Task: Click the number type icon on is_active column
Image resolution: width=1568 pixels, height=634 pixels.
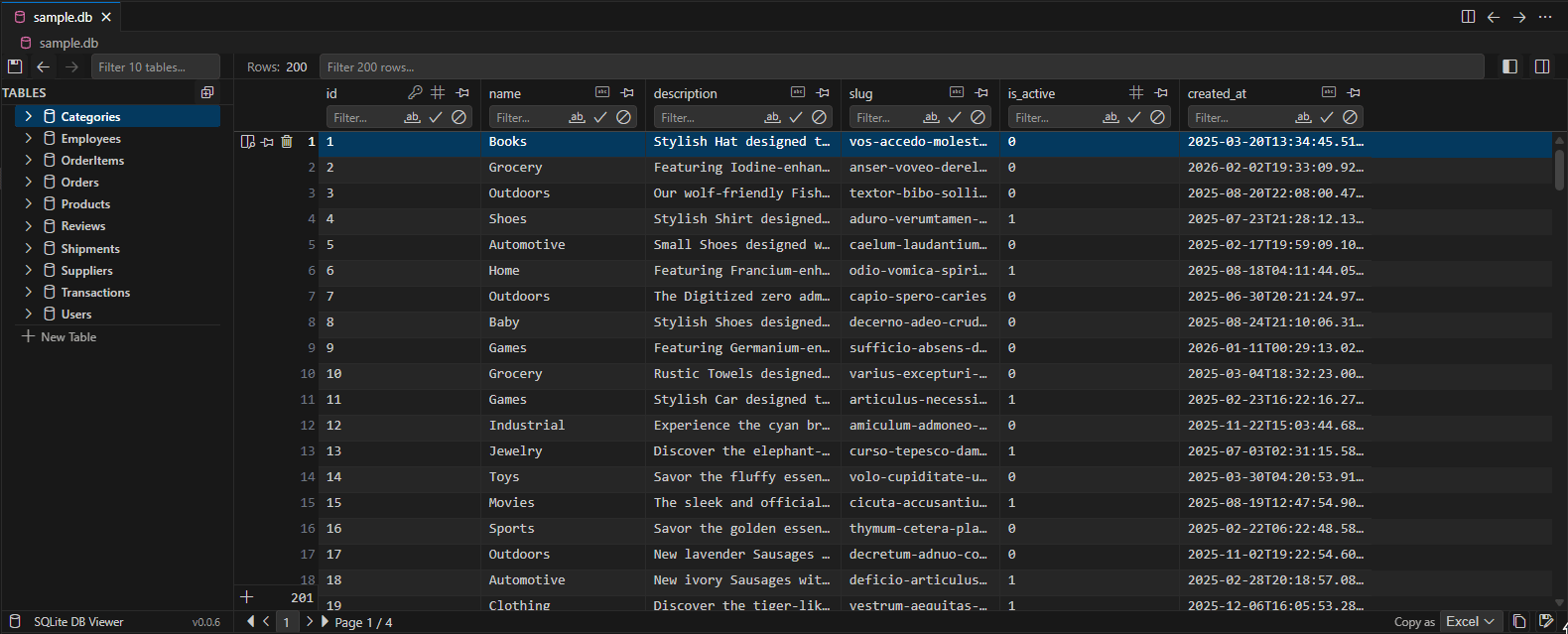Action: click(x=1136, y=92)
